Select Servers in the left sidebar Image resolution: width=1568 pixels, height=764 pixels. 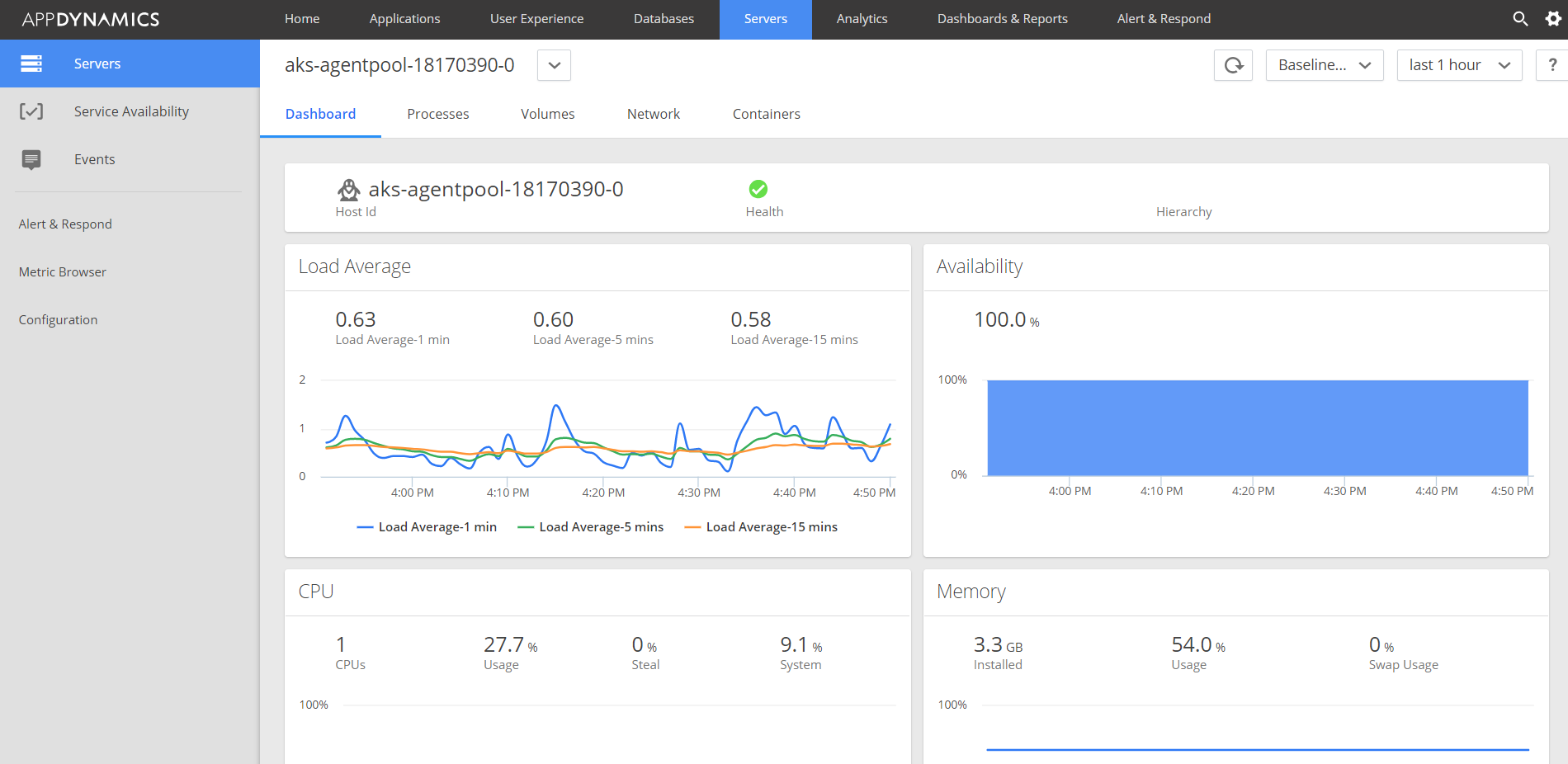point(130,64)
